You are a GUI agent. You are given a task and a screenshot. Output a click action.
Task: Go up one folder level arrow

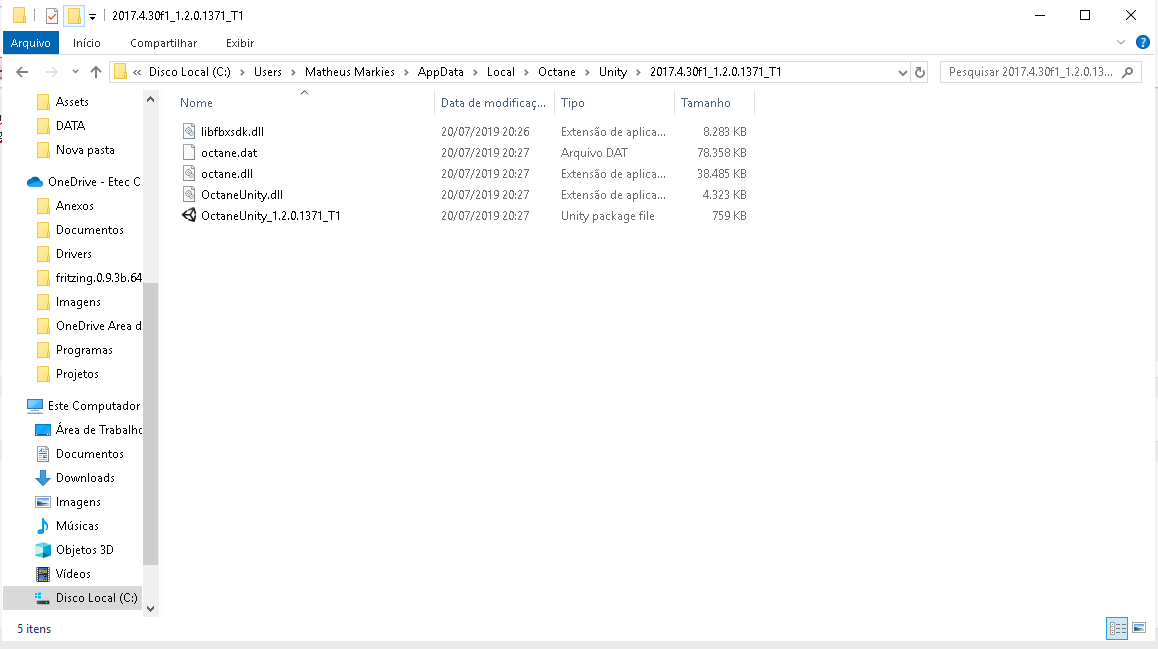pos(95,72)
